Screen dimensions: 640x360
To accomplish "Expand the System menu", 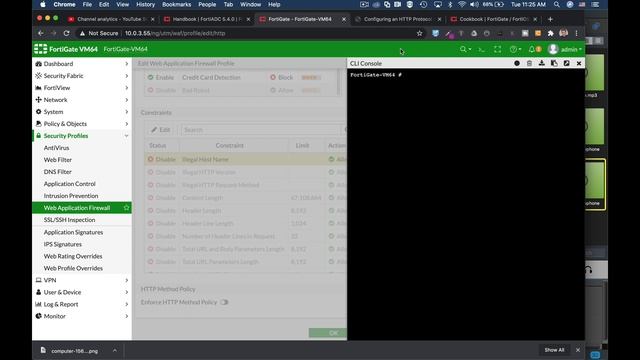I will [82, 112].
